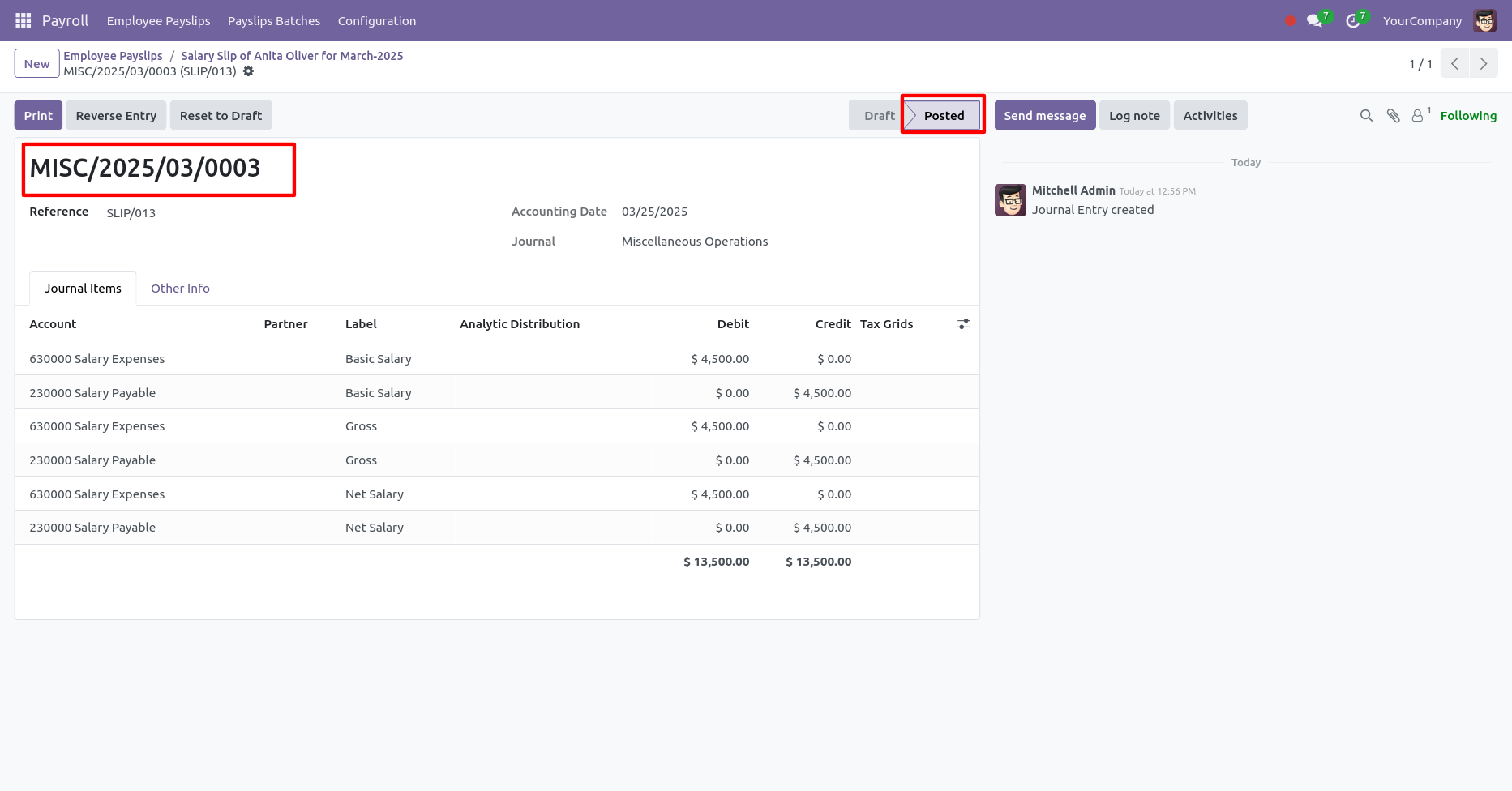Click the red recording indicator dot
Image resolution: width=1512 pixels, height=791 pixels.
1290,21
